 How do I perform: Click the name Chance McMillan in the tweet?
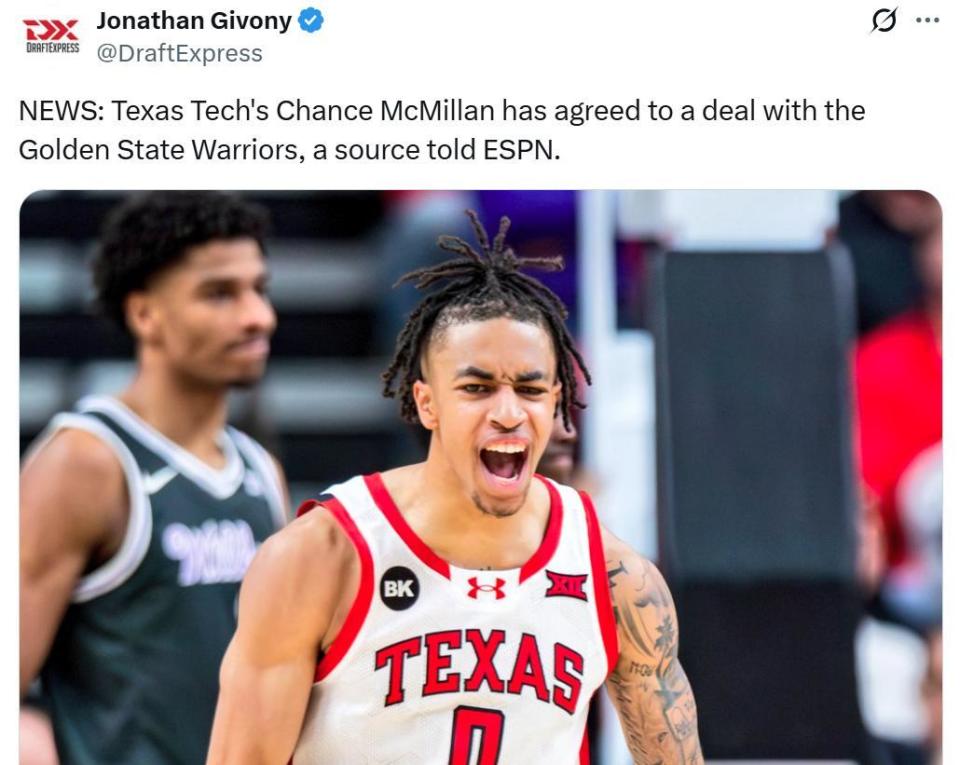[384, 111]
